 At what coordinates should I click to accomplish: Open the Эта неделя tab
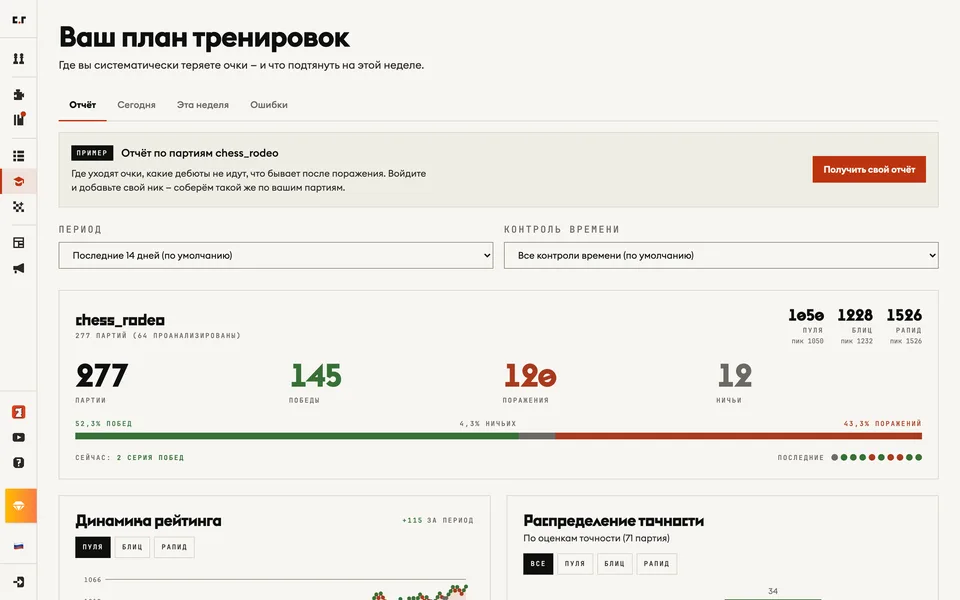[x=203, y=105]
